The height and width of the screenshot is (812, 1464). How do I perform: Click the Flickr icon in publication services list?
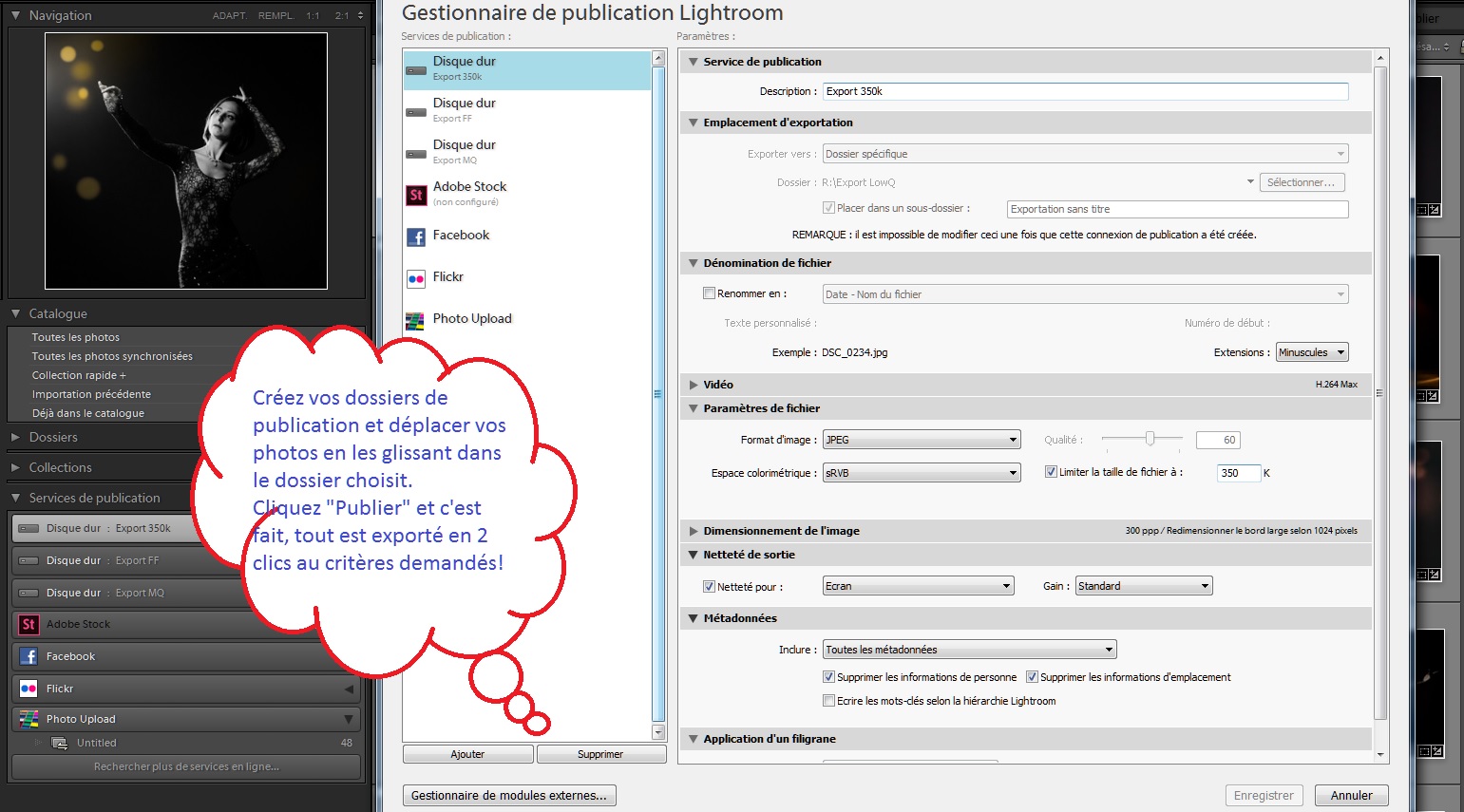click(x=415, y=278)
